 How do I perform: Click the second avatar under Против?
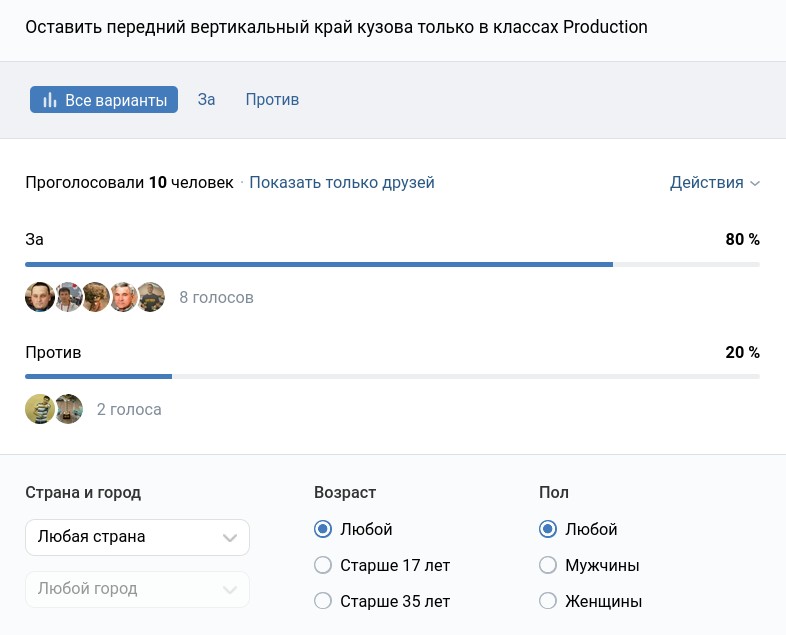point(68,409)
